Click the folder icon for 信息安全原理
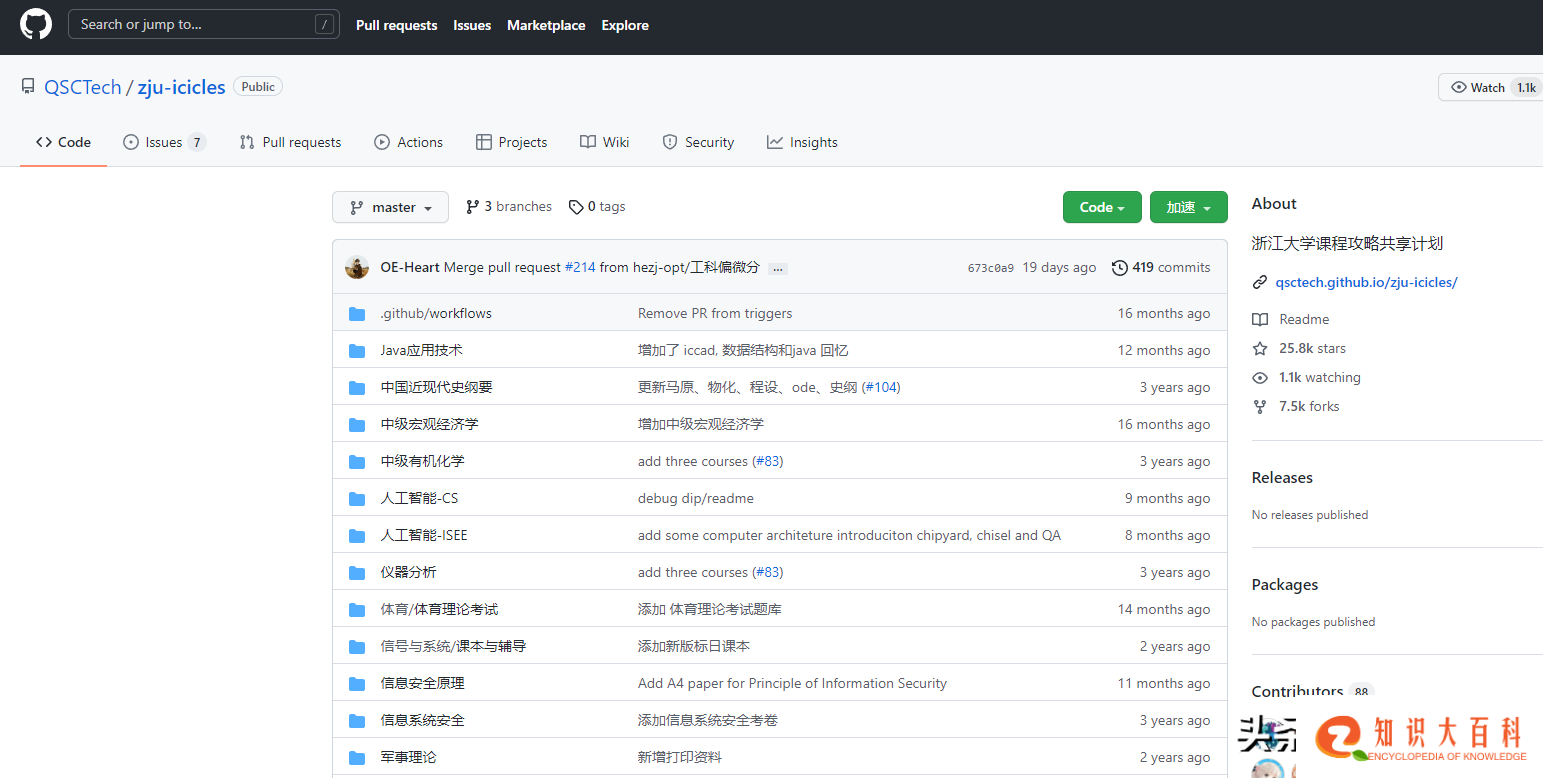The height and width of the screenshot is (778, 1543). coord(357,684)
